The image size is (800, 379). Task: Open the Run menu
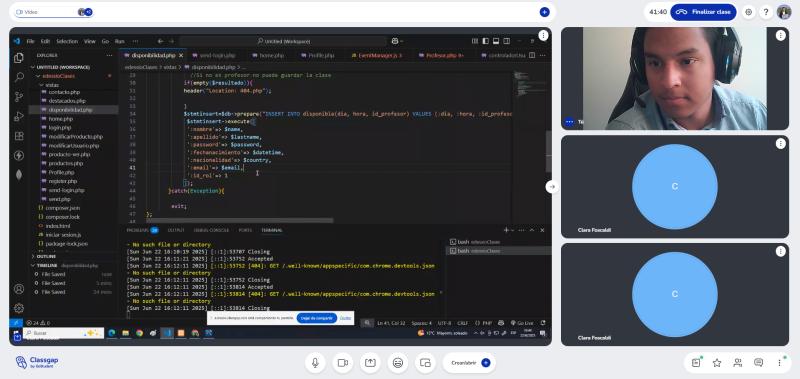click(x=119, y=41)
